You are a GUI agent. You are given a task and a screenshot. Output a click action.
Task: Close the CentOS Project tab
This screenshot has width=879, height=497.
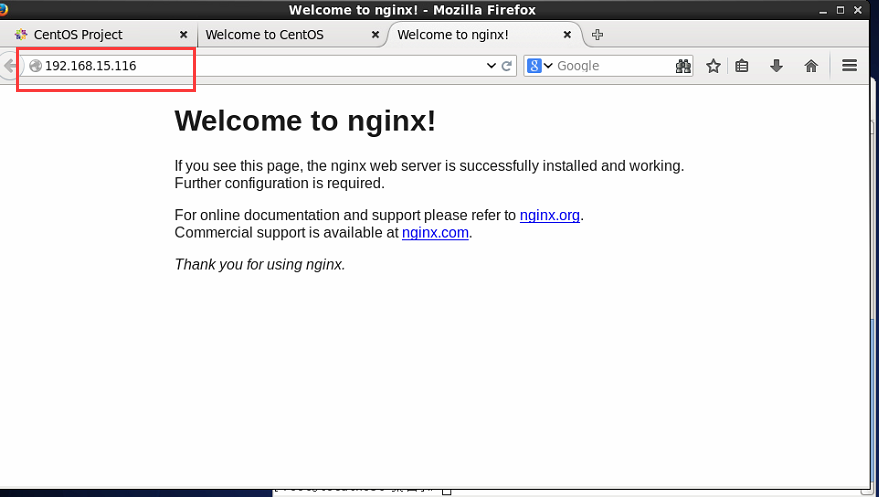pos(183,35)
